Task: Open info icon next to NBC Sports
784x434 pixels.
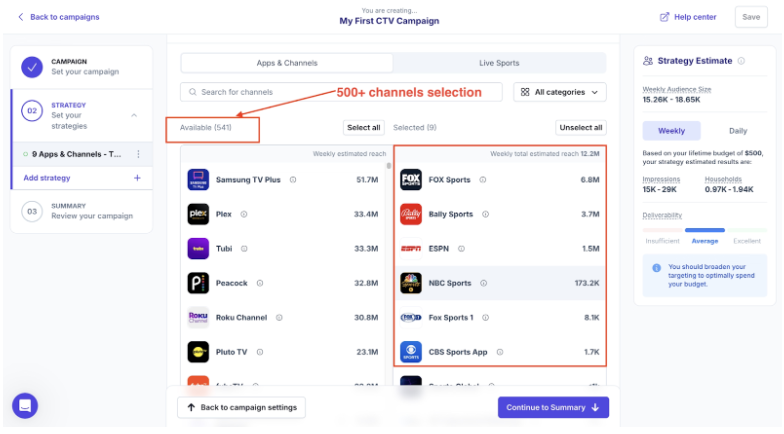Action: [x=484, y=283]
